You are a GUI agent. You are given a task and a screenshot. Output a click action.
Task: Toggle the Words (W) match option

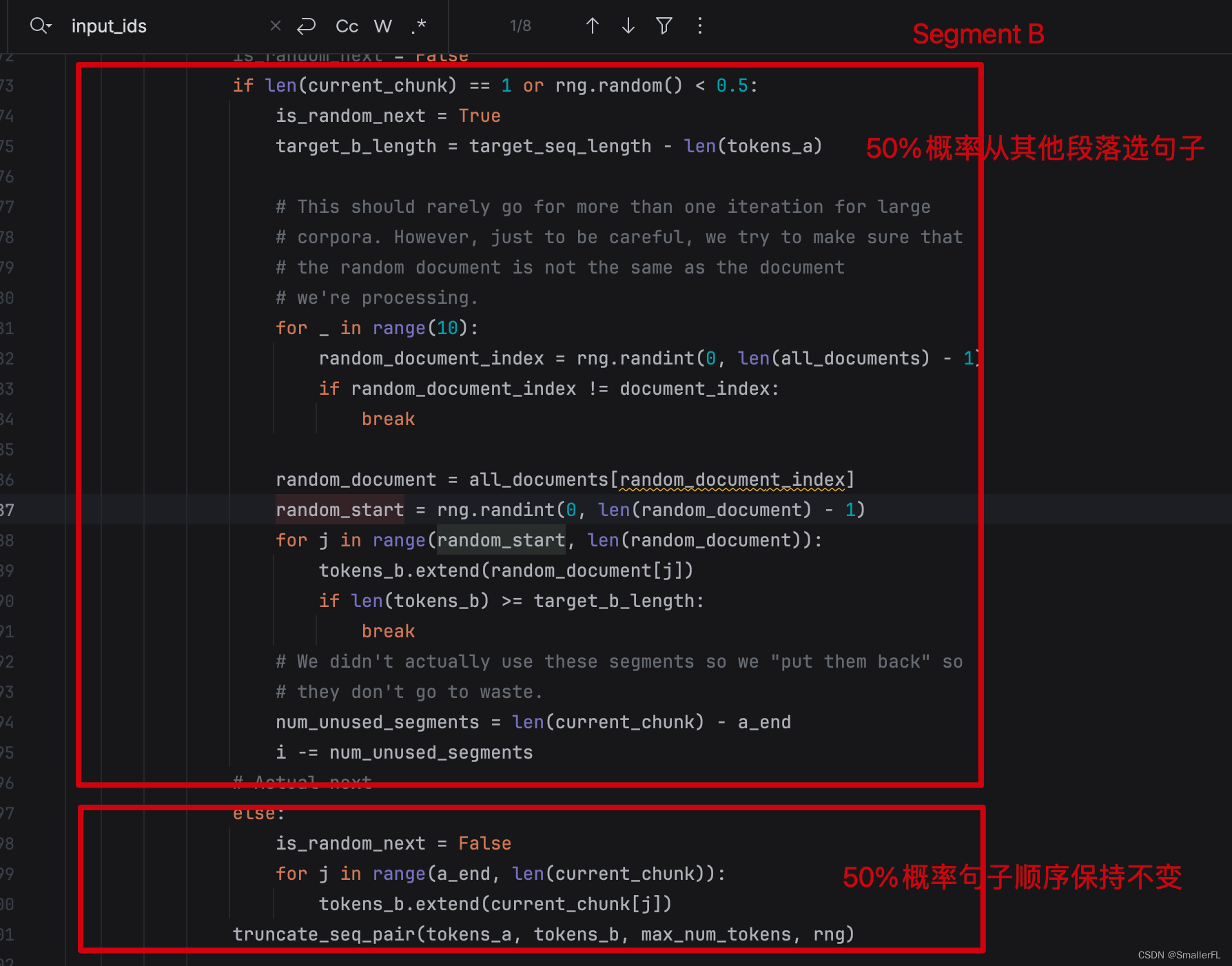[x=383, y=26]
